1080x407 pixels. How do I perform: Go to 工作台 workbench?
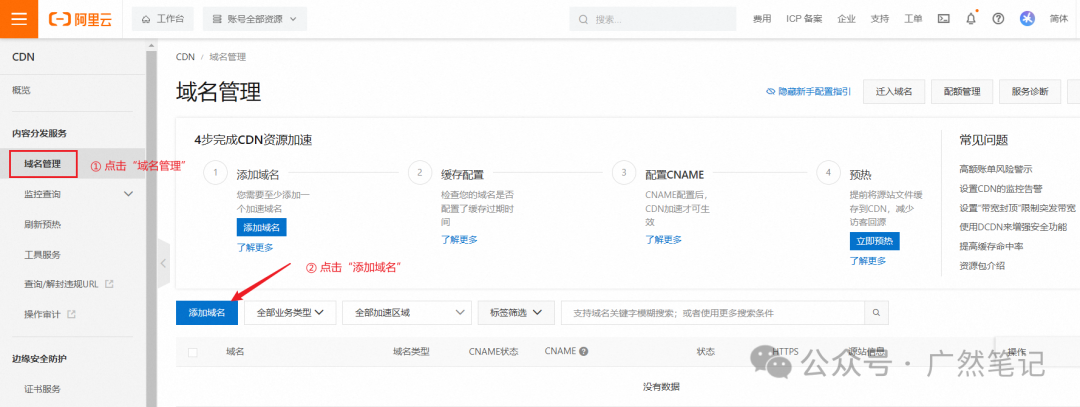[x=163, y=19]
